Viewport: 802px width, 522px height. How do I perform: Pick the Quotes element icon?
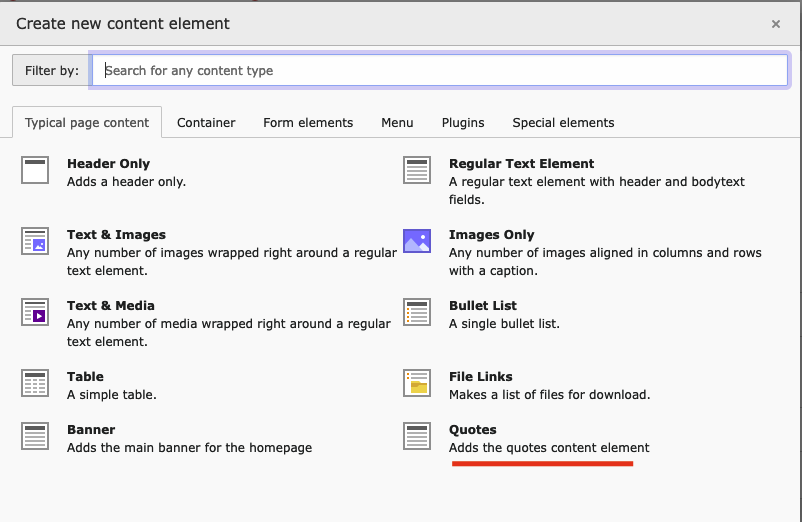417,436
